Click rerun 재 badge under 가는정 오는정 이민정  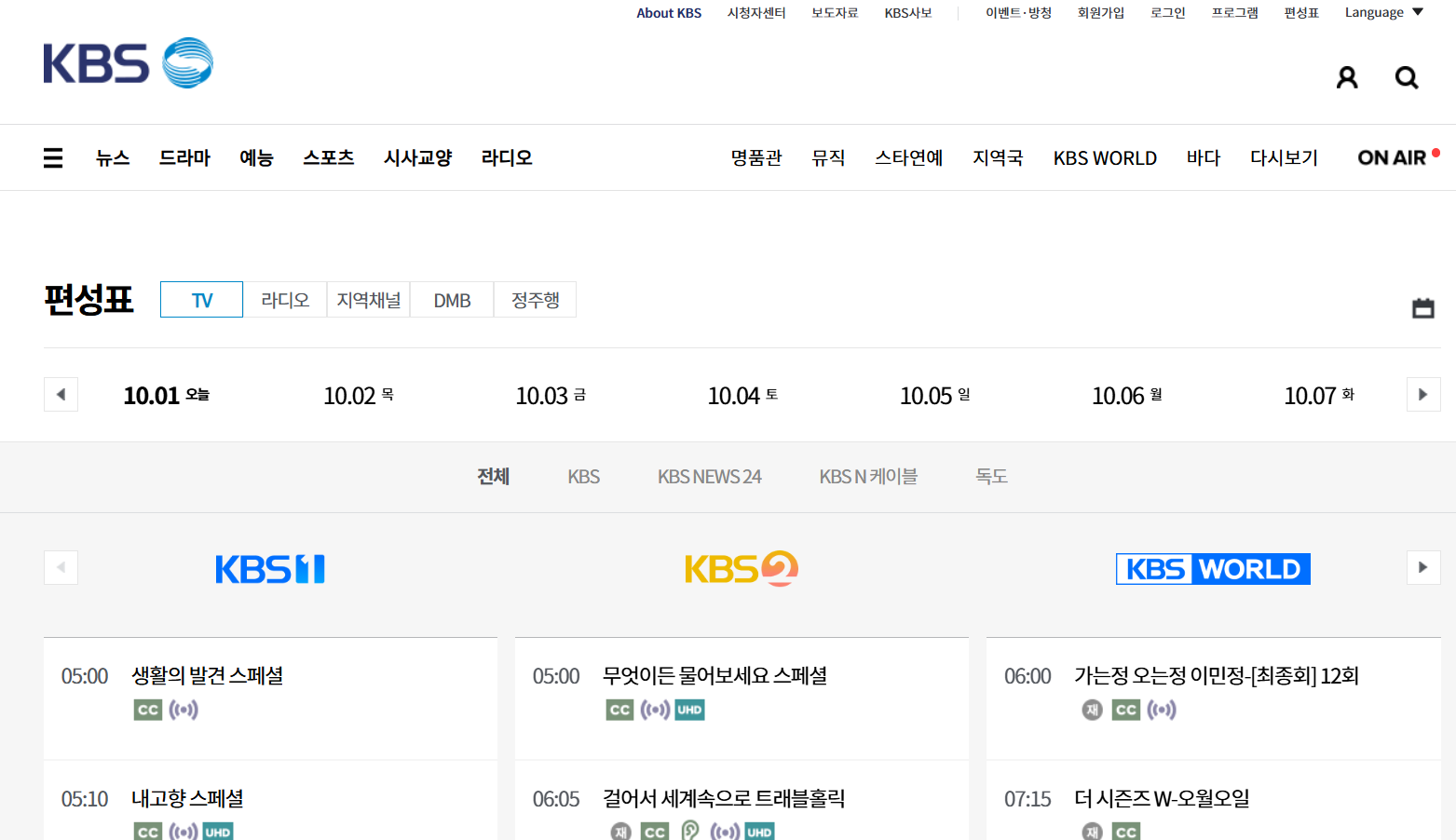1092,710
